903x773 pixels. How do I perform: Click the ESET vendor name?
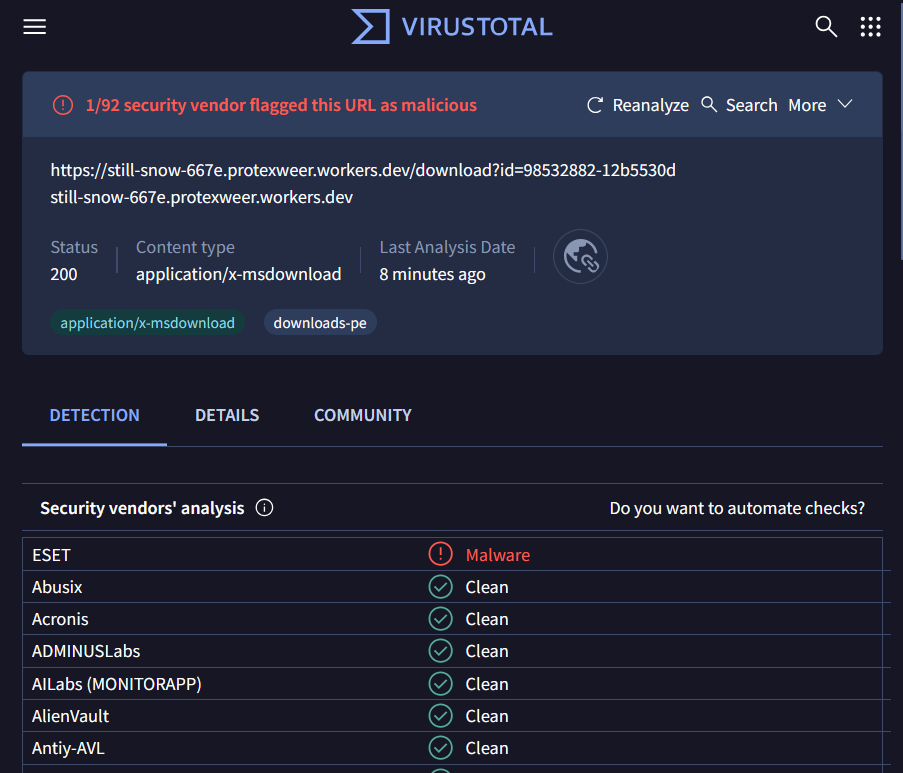pos(51,555)
